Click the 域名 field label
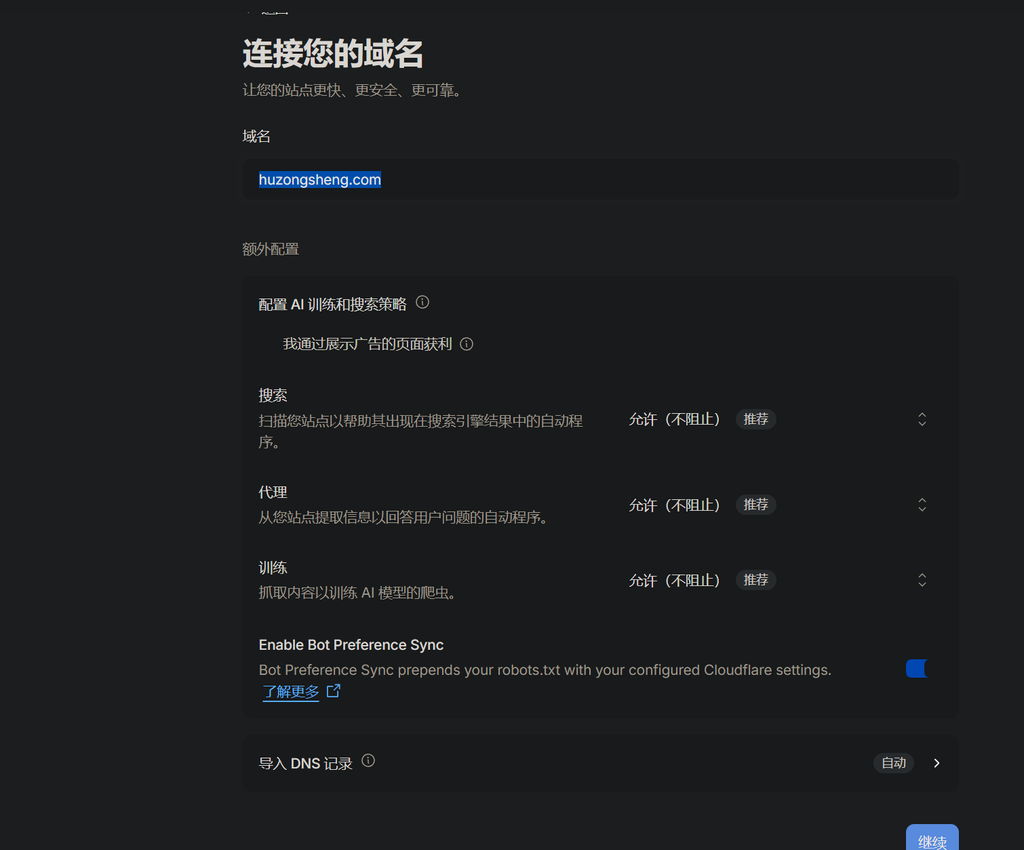This screenshot has width=1024, height=850. (256, 136)
